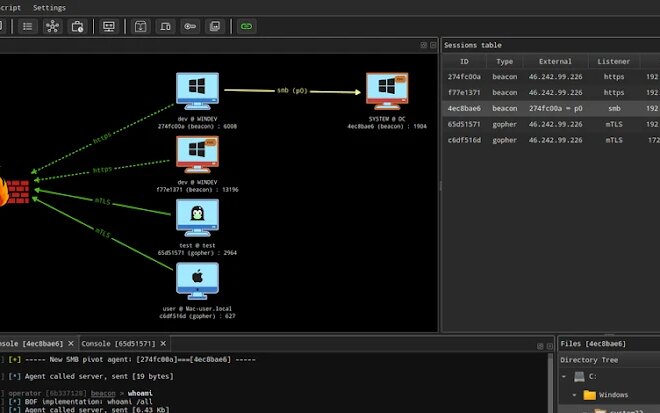Viewport: 660px width, 413px height.
Task: Open the Tunnels monitor icon
Action: click(x=109, y=27)
